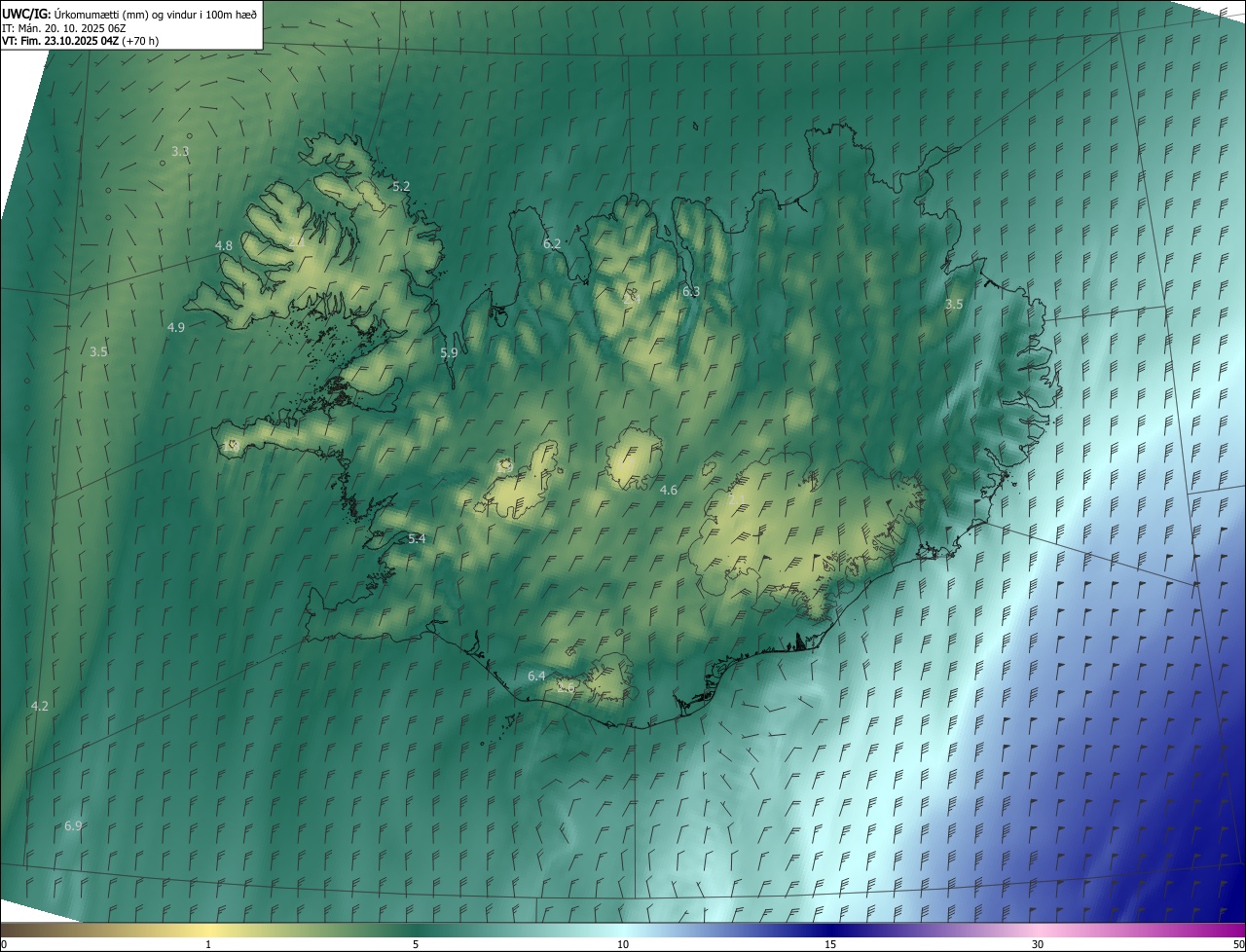The height and width of the screenshot is (952, 1246).
Task: Click the 5.4 value label on the map
Action: [417, 539]
